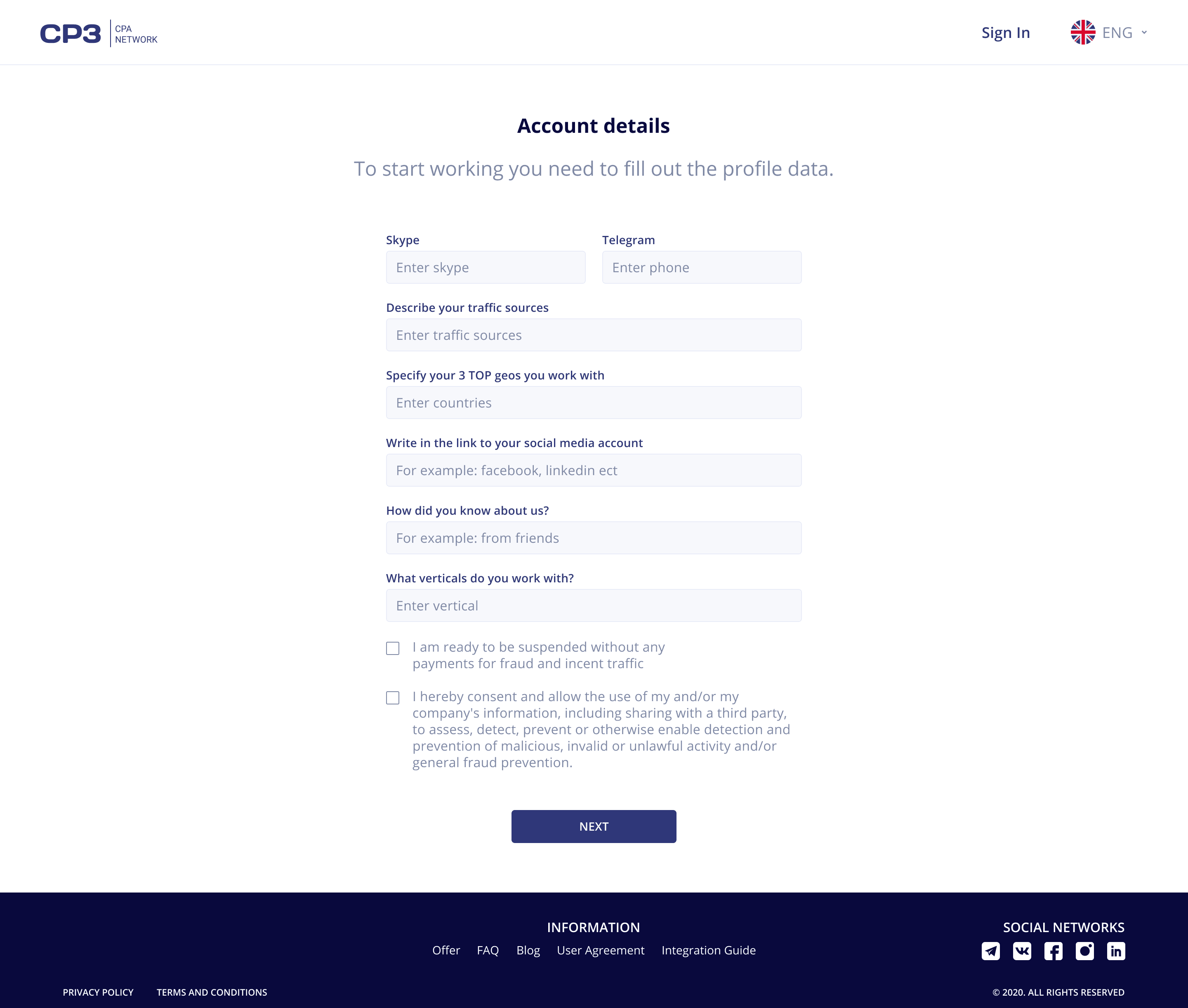Open the Facebook icon in footer
Screen dimensions: 1188x1008
(1053, 951)
